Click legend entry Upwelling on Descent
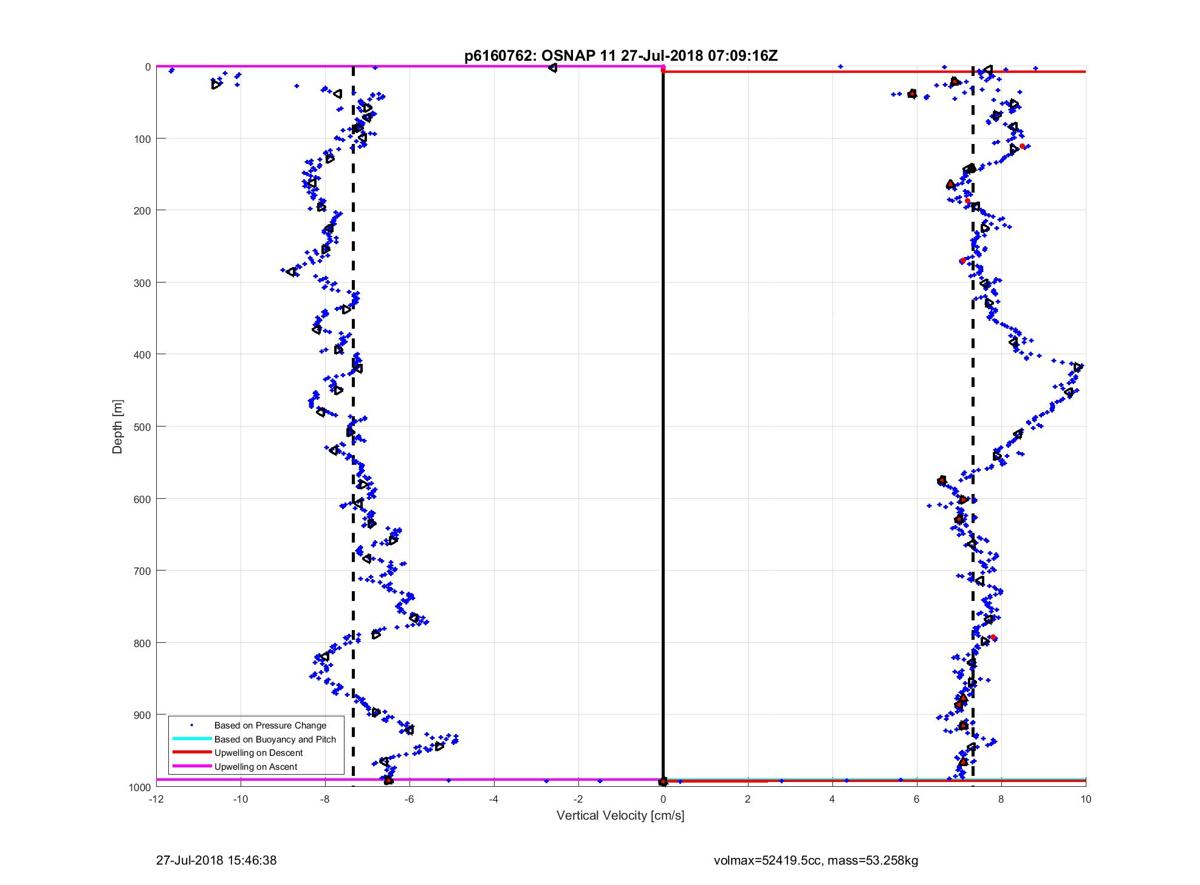This screenshot has width=1200, height=885. coord(258,753)
